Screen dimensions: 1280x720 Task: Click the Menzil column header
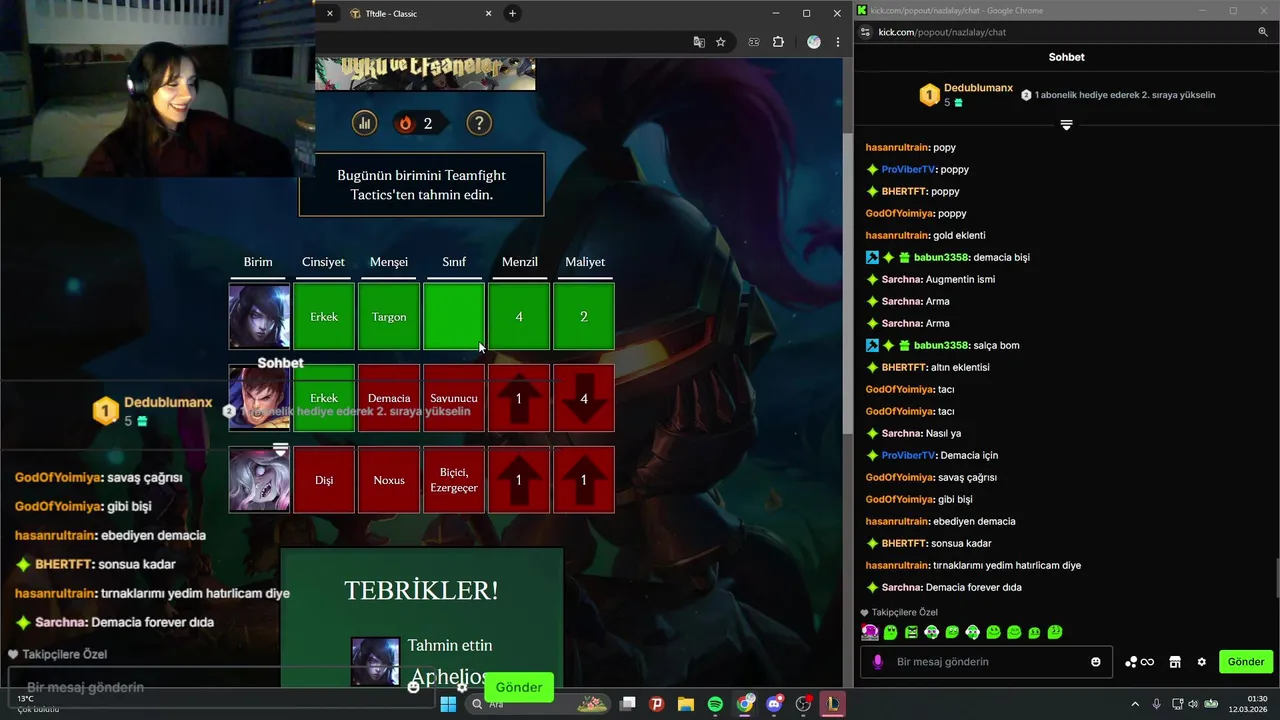point(519,262)
